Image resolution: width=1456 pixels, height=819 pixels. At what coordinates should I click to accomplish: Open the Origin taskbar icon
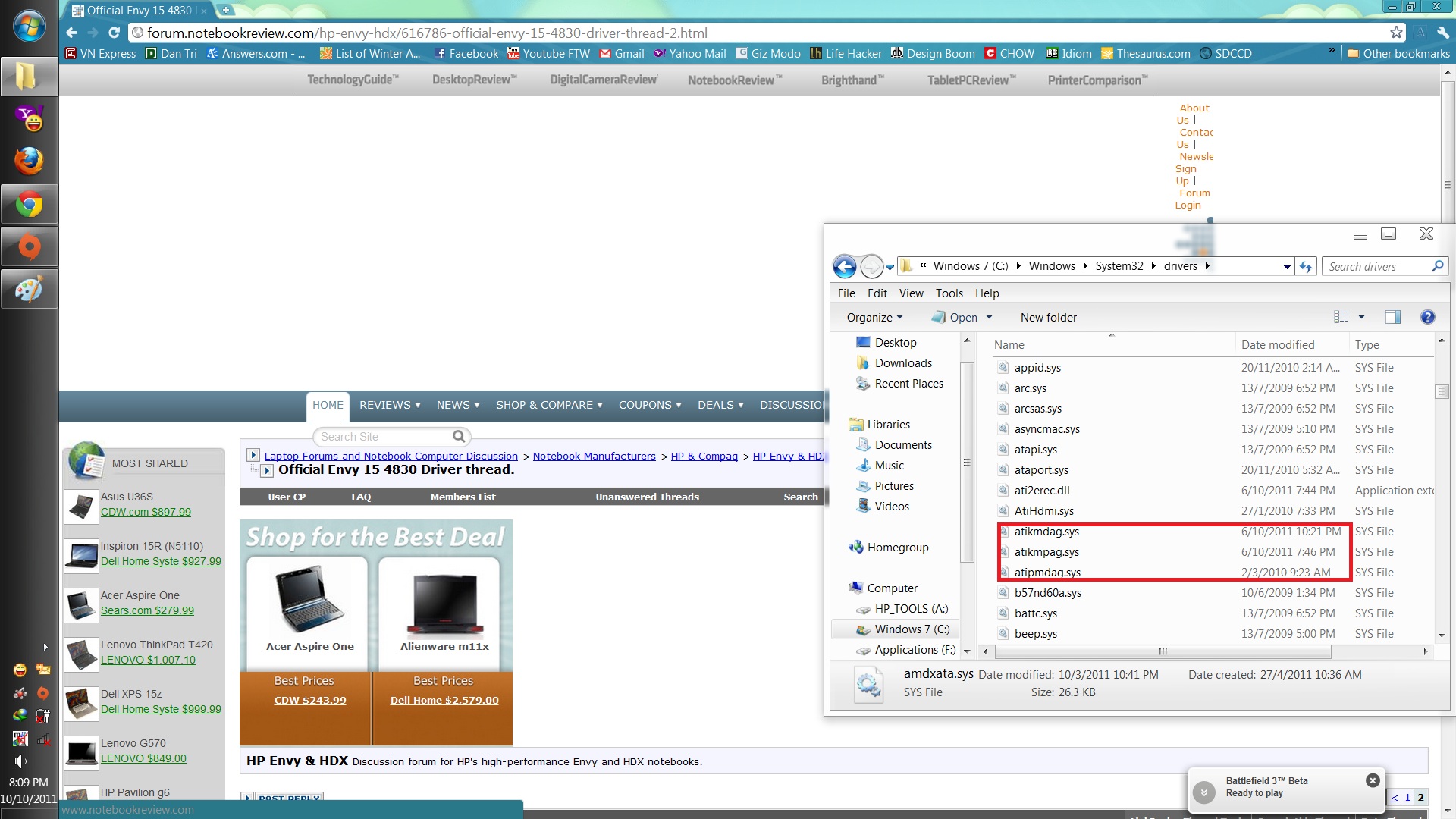point(29,246)
